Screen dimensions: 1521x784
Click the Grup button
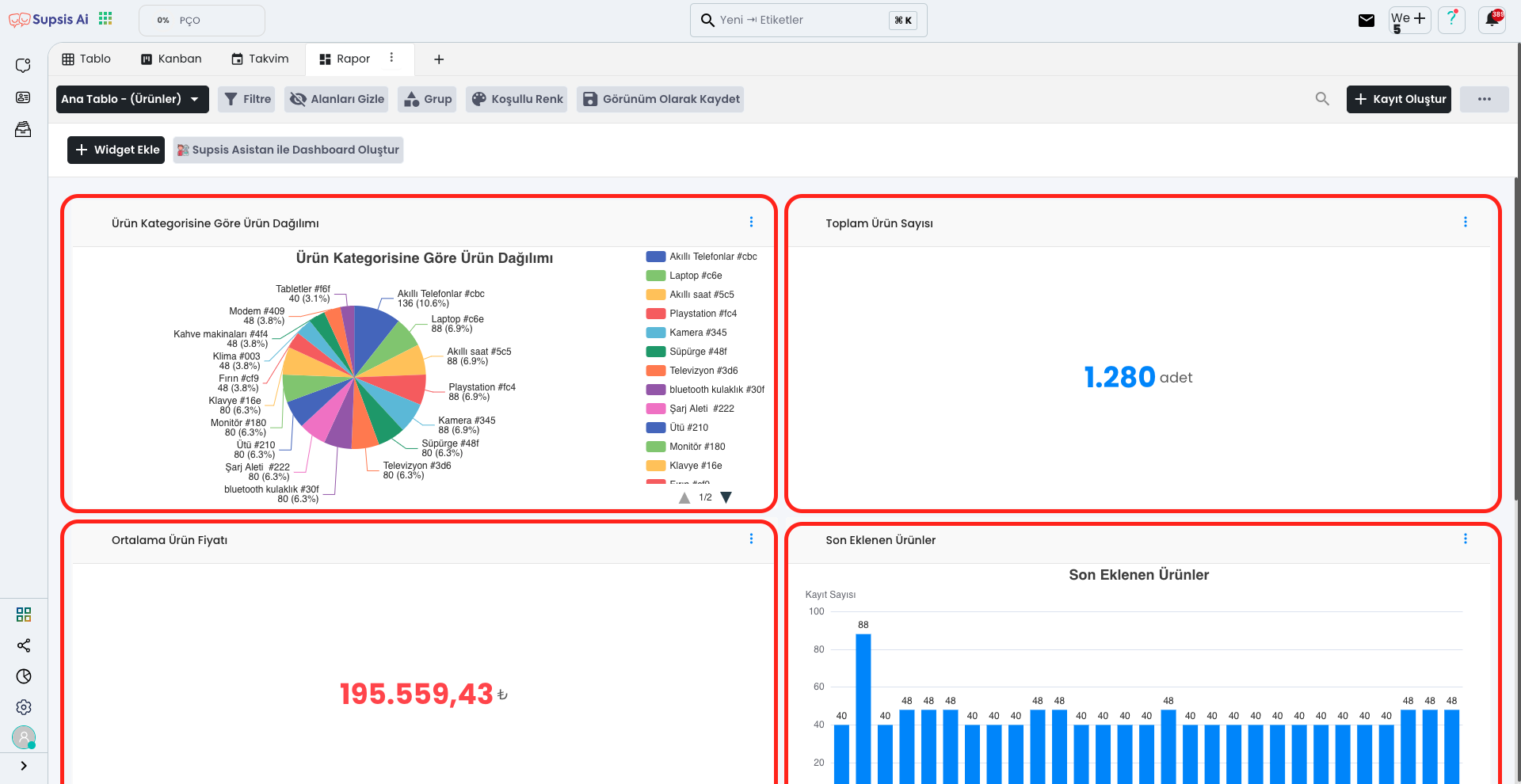(428, 99)
